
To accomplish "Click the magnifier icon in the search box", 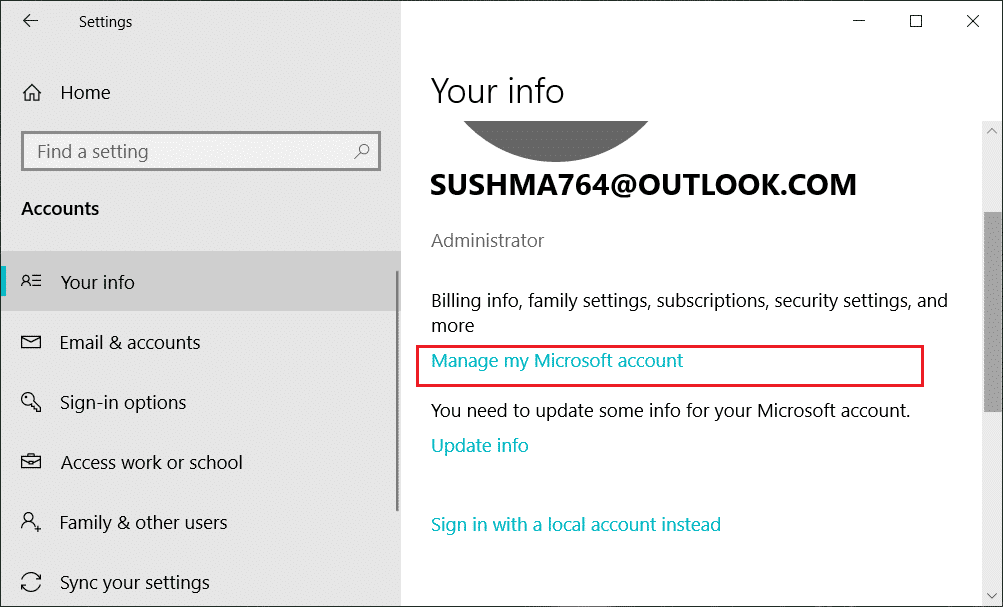I will 362,152.
